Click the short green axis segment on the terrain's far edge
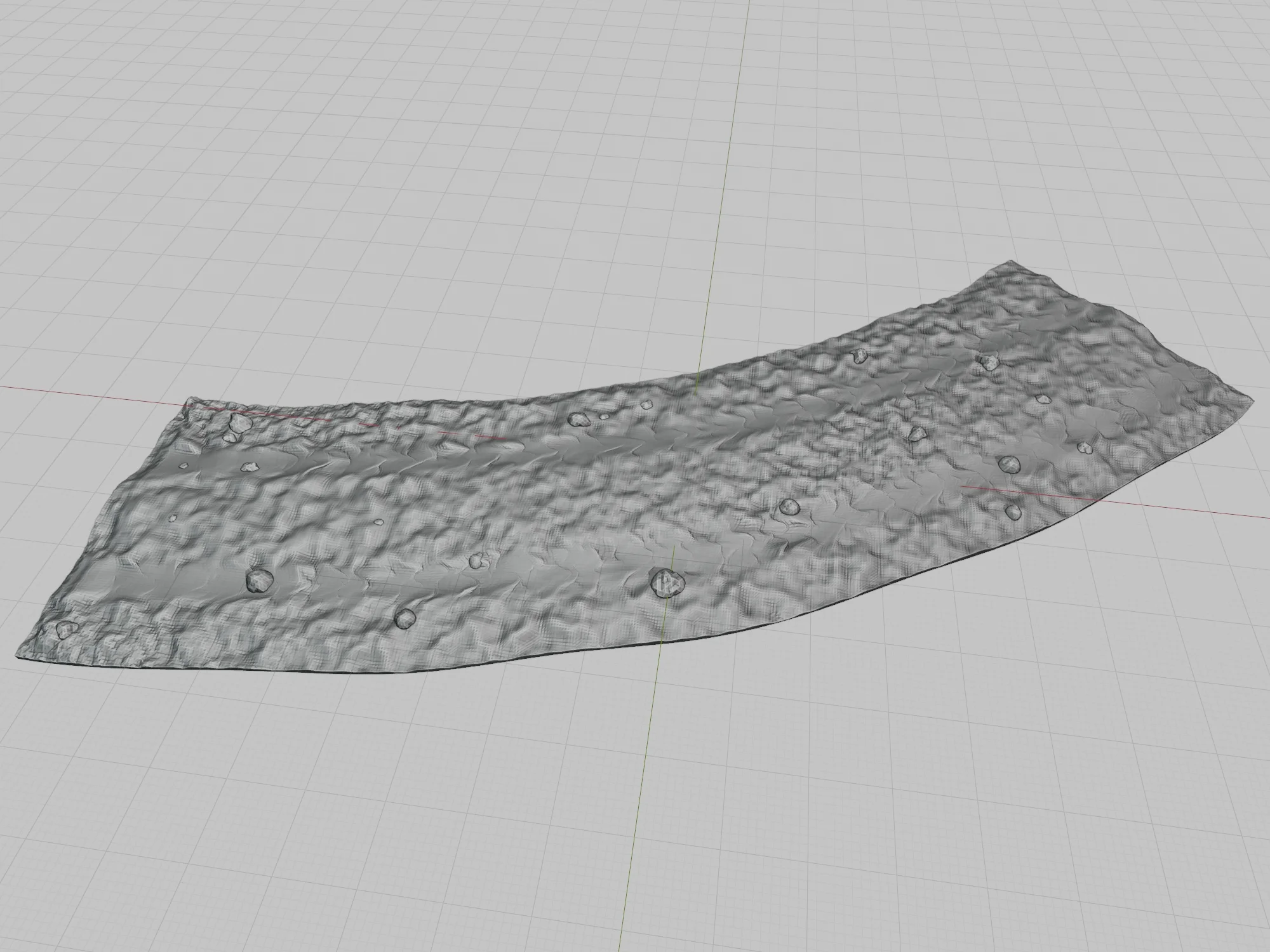Screen dimensions: 1270x952 (698, 385)
